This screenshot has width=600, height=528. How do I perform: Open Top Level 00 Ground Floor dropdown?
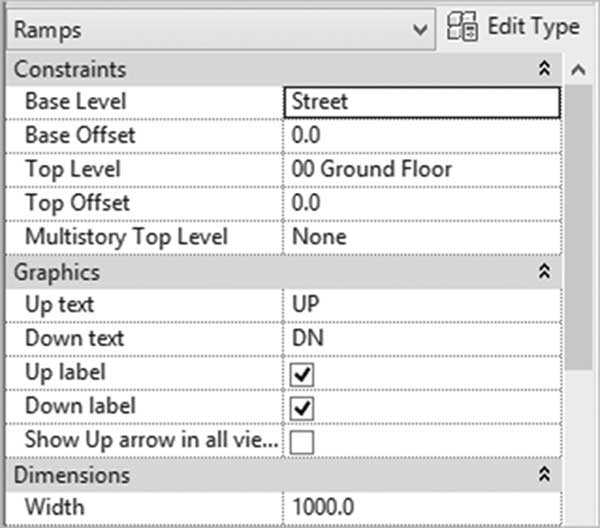[x=422, y=169]
